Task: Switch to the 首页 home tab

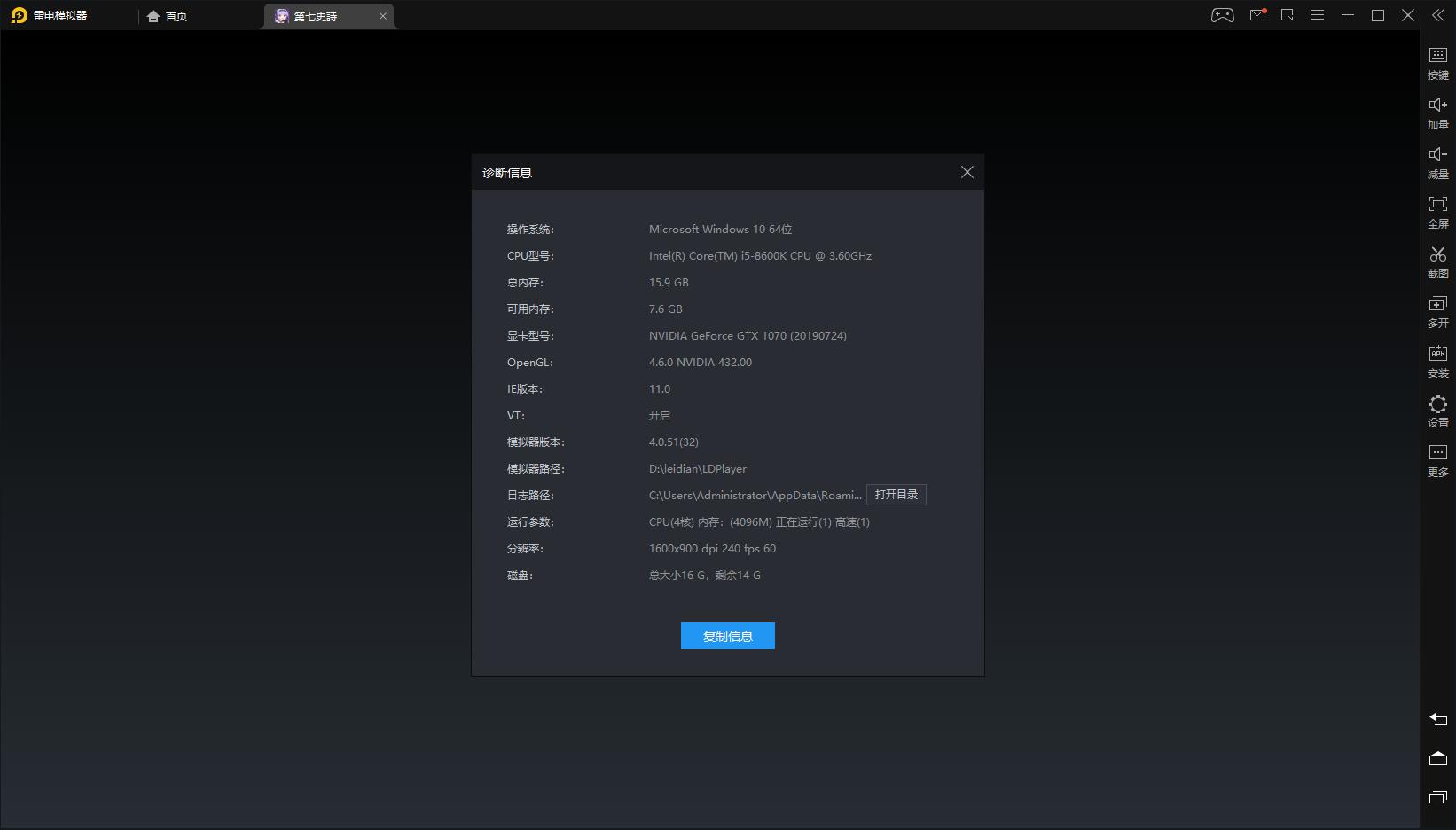Action: (168, 16)
